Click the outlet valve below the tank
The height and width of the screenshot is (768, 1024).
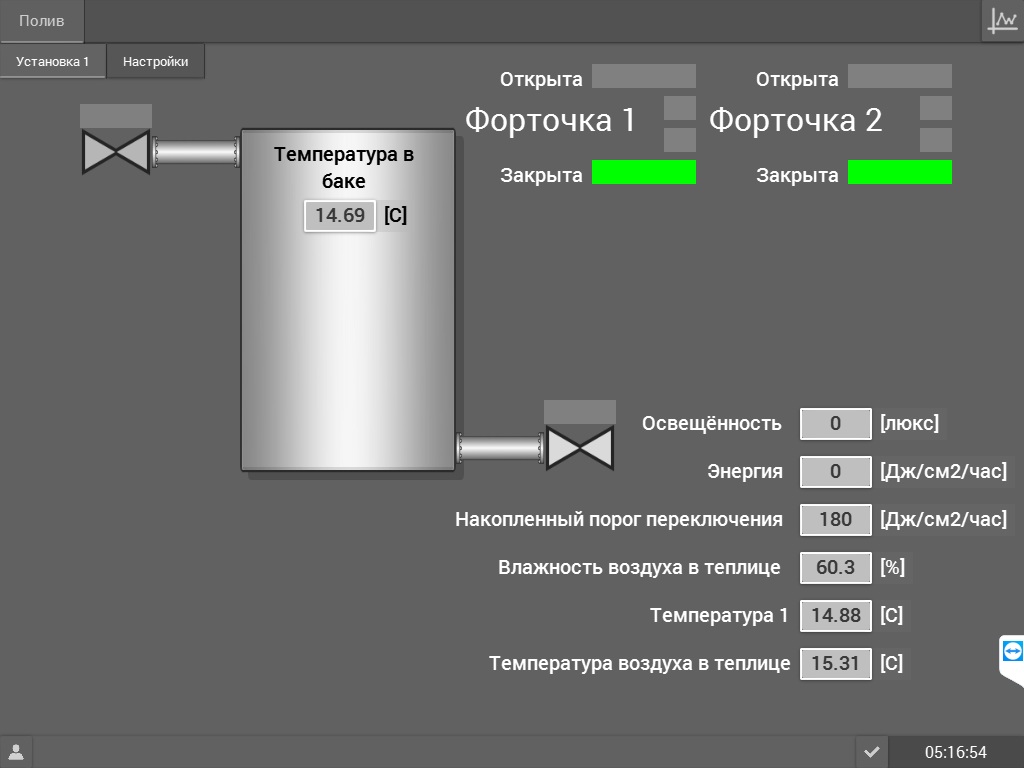pyautogui.click(x=580, y=447)
